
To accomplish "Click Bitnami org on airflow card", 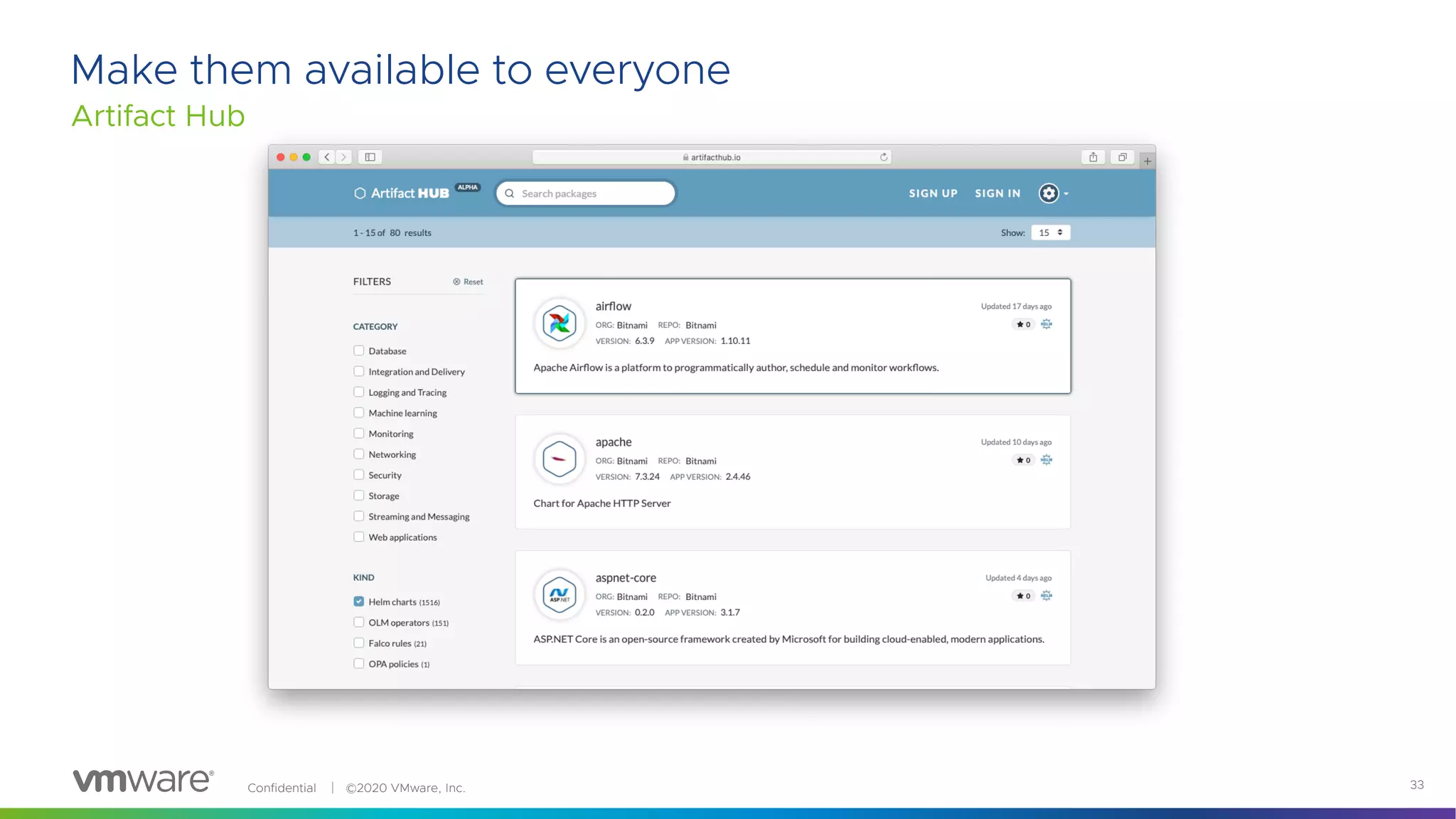I will coord(632,325).
